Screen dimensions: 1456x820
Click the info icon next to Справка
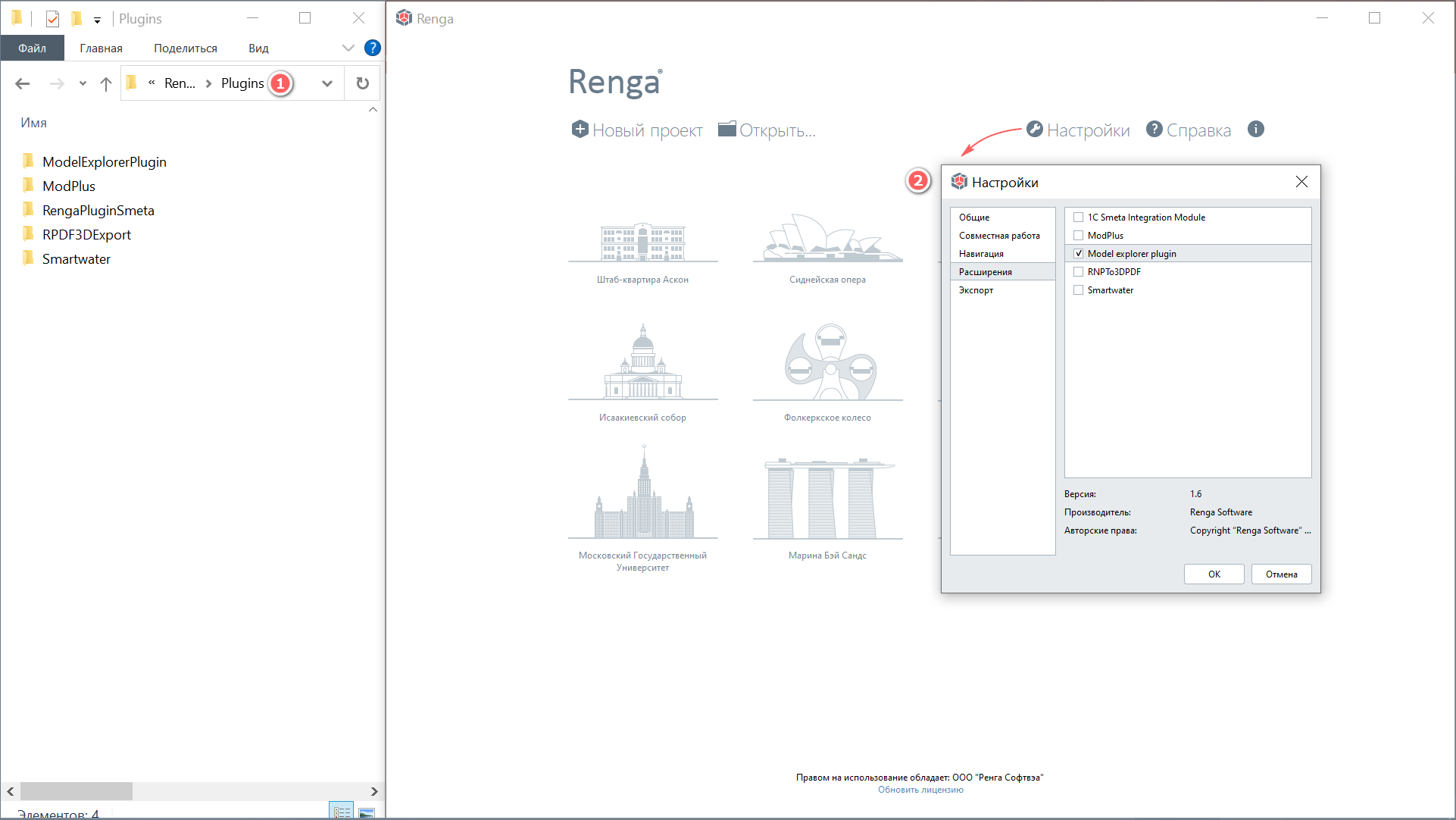[x=1256, y=129]
